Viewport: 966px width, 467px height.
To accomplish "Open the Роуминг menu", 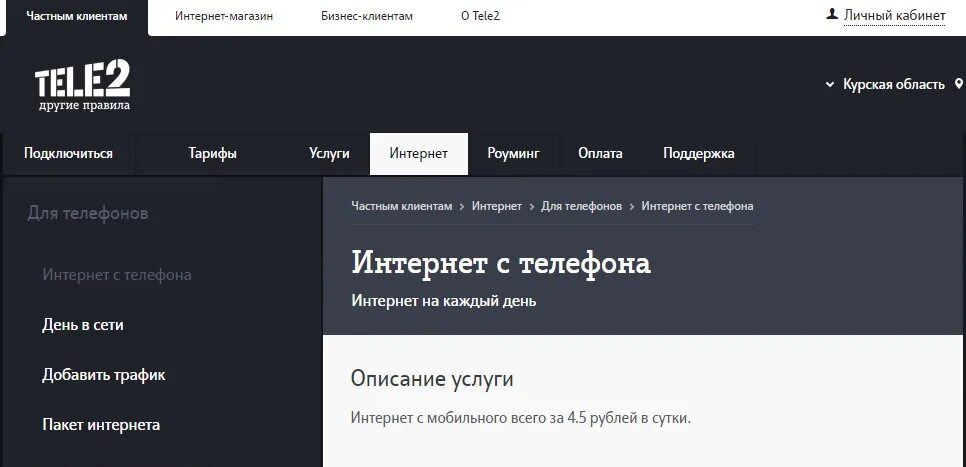I will tap(513, 153).
